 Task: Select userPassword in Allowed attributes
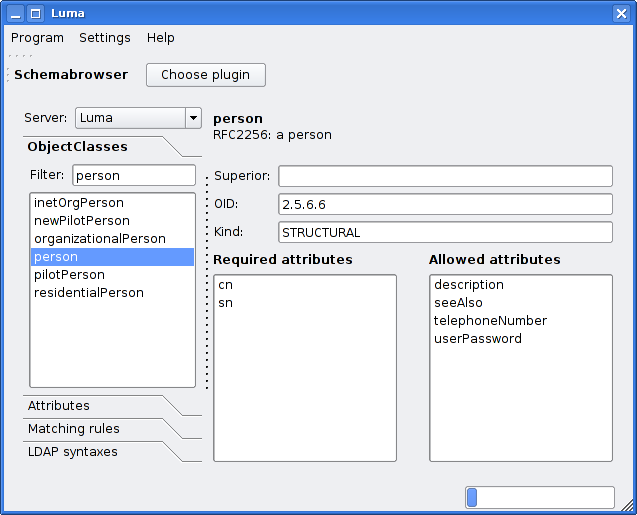pos(521,338)
